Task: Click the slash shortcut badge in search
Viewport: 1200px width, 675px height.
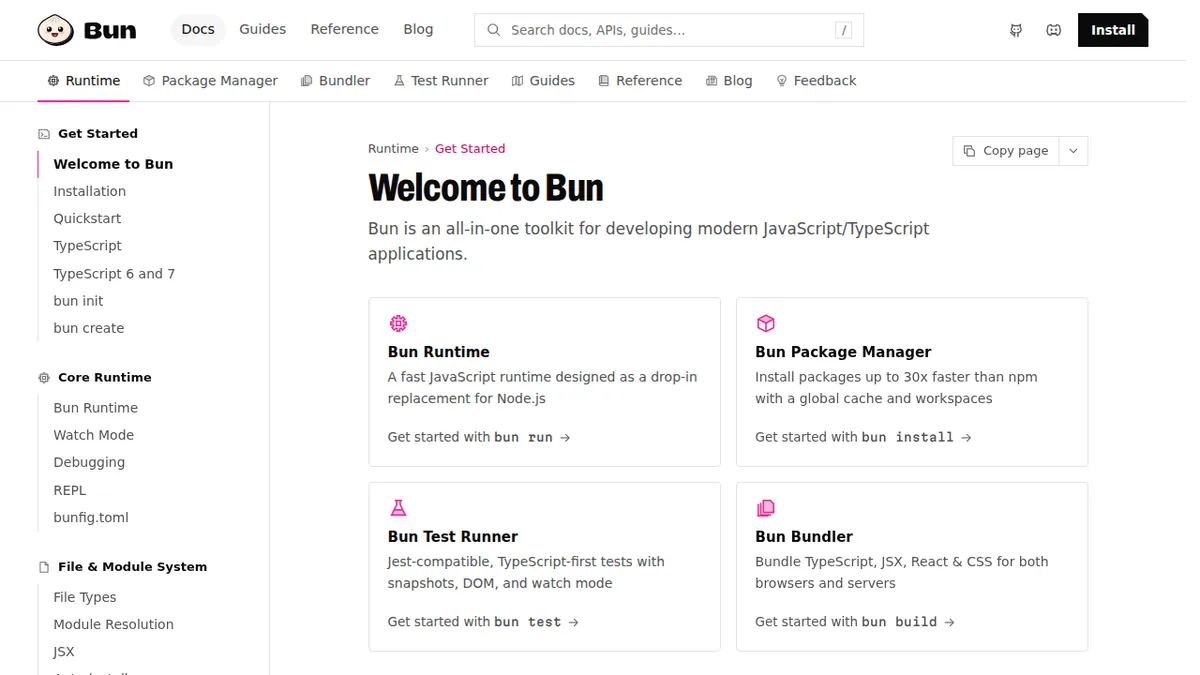Action: coord(844,30)
